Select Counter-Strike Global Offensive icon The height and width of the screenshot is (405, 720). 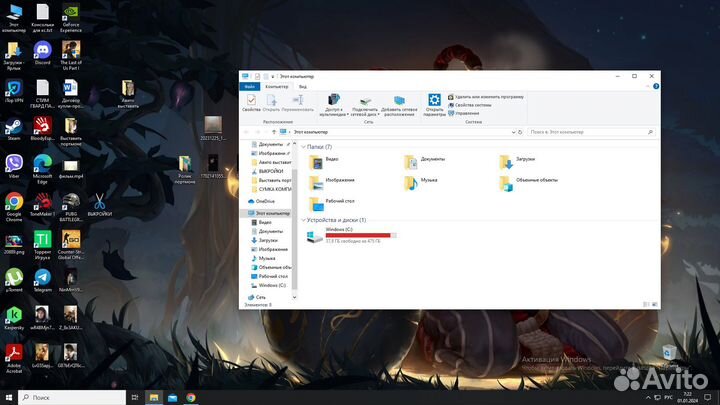(71, 245)
